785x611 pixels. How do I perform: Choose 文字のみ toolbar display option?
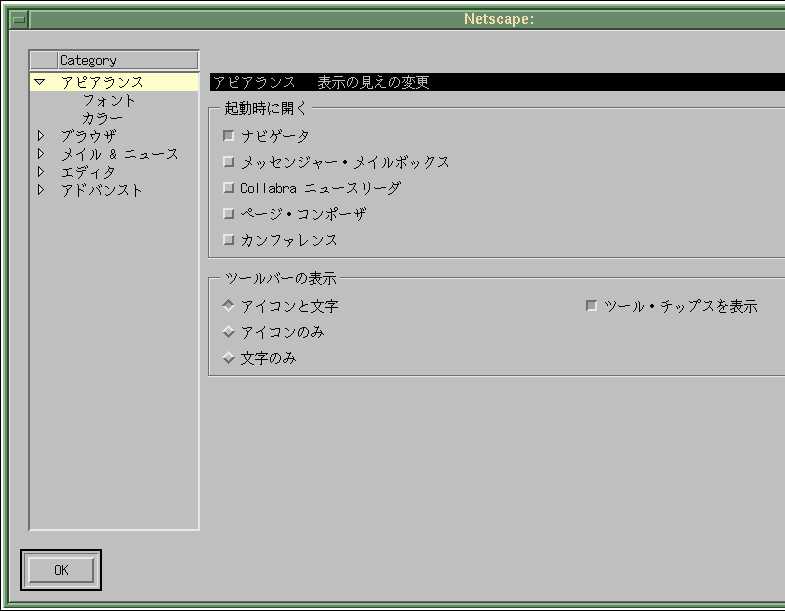click(x=229, y=358)
